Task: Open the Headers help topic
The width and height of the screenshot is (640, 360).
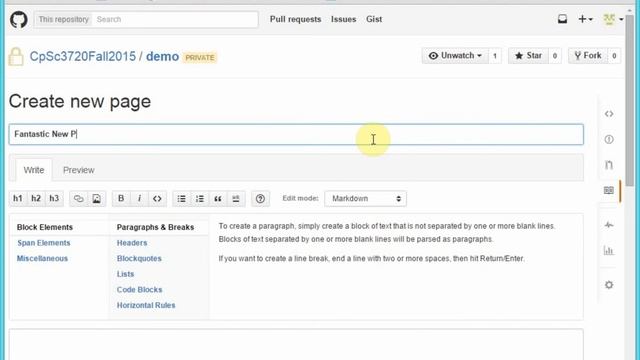Action: pos(132,243)
